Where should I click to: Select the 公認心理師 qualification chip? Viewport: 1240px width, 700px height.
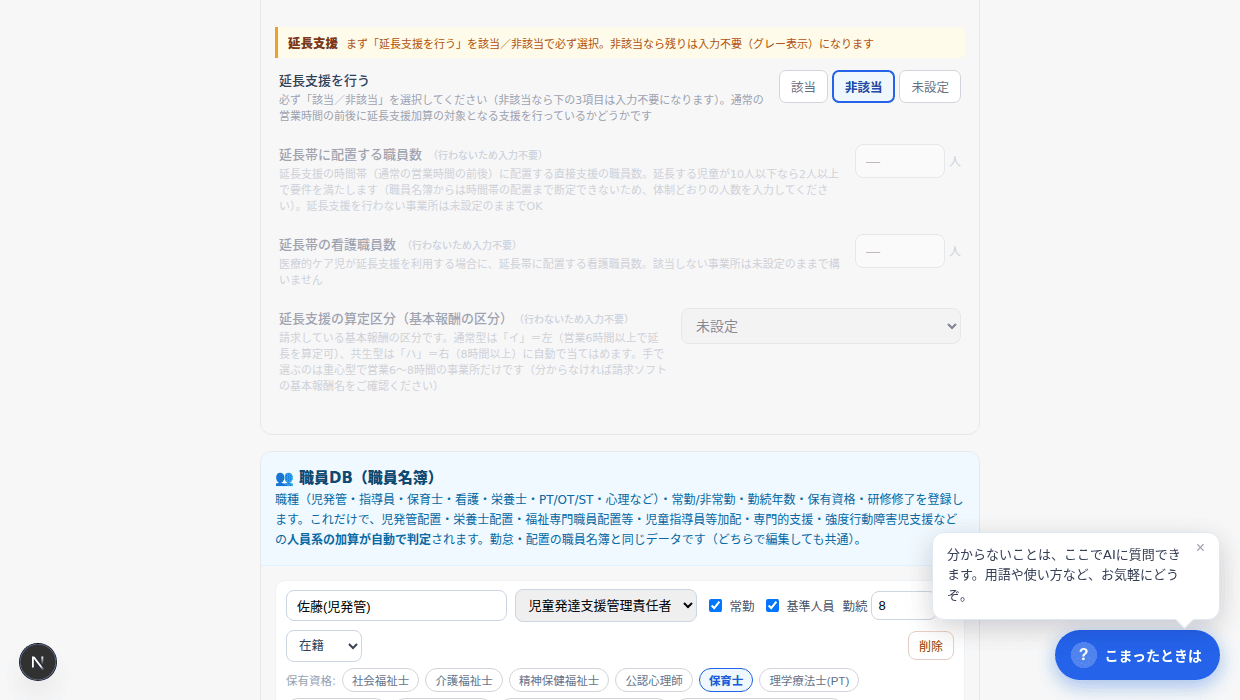654,681
